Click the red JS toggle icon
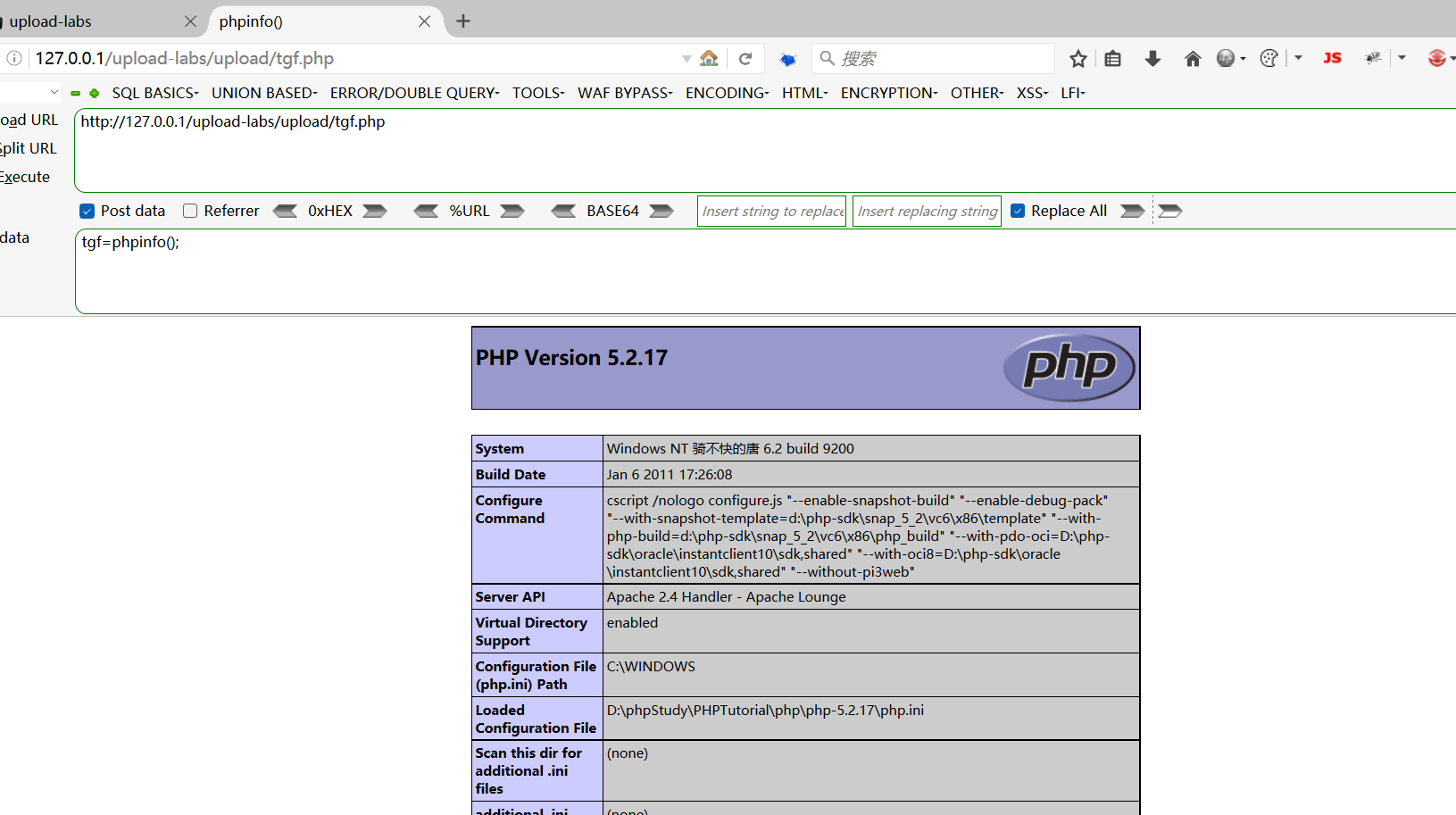The width and height of the screenshot is (1456, 815). (x=1332, y=58)
